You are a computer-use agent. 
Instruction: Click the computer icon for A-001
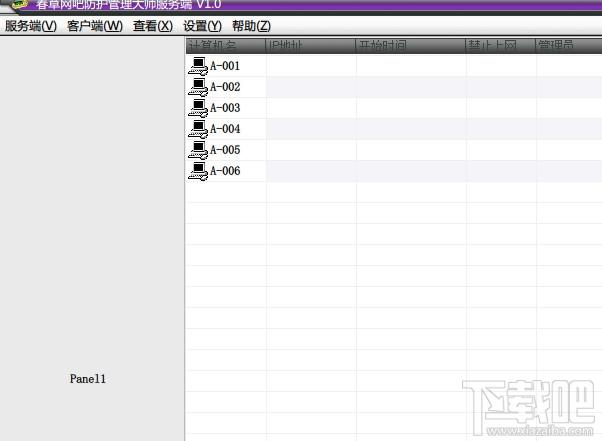[x=198, y=66]
